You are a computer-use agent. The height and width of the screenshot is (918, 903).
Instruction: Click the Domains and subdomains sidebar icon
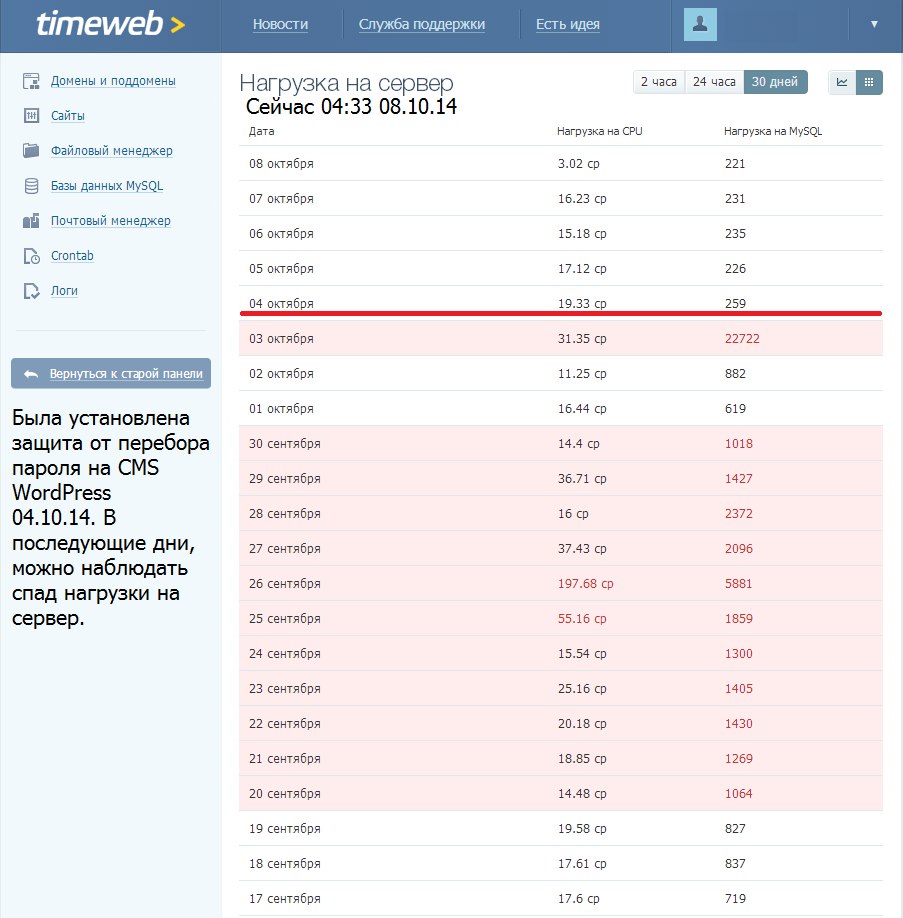click(x=31, y=81)
